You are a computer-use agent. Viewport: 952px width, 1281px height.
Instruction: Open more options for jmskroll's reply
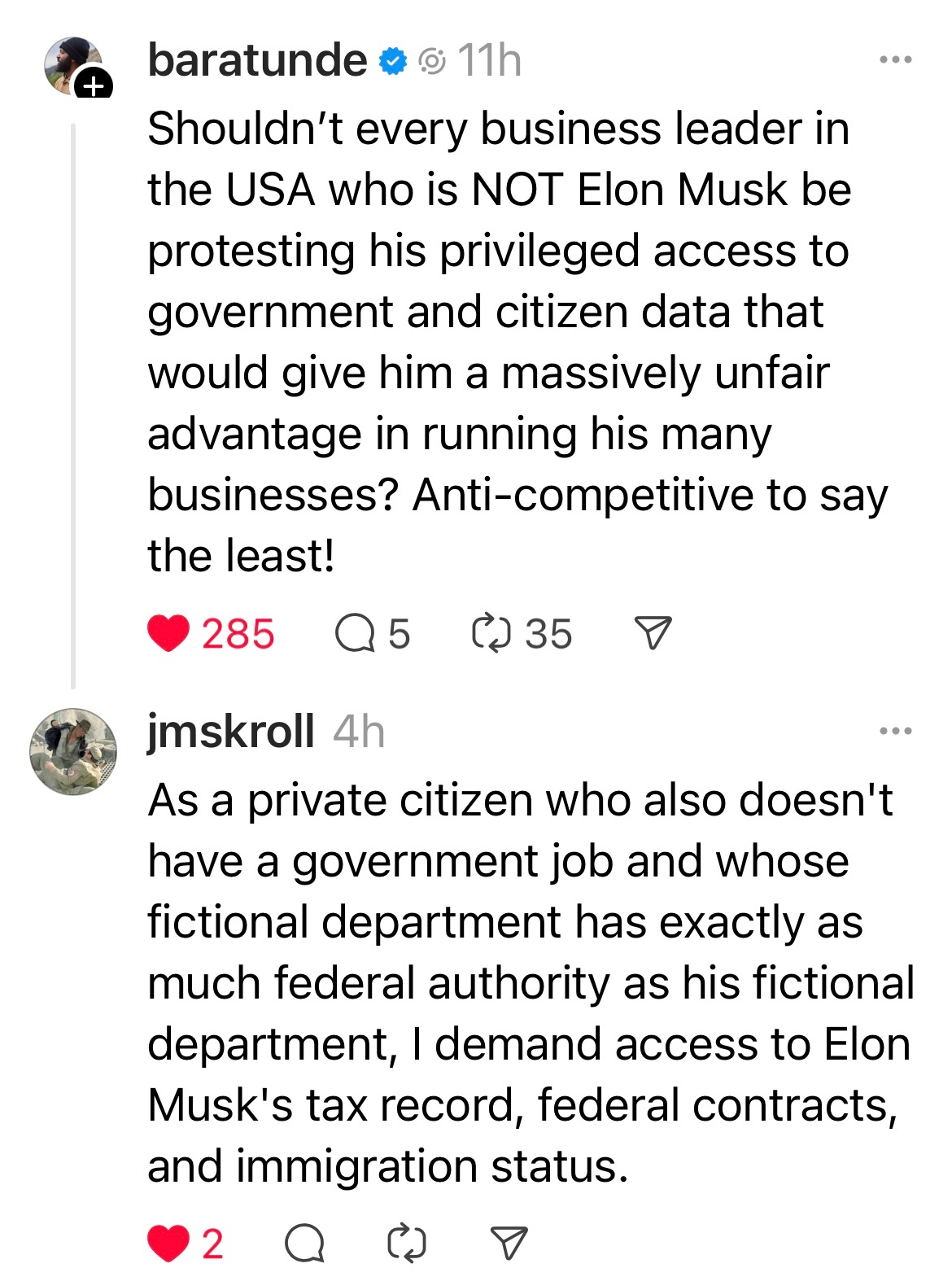(895, 731)
